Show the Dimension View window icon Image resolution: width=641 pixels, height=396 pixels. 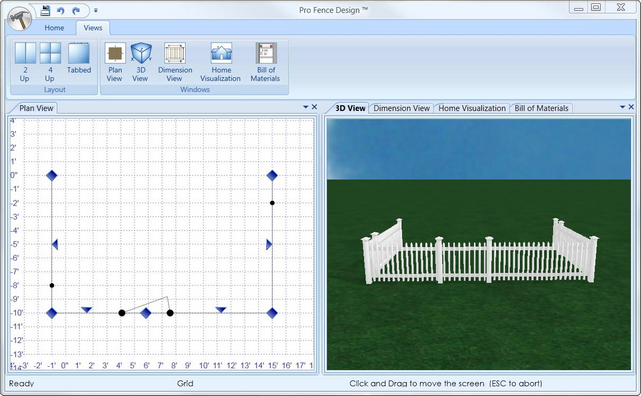pyautogui.click(x=175, y=53)
